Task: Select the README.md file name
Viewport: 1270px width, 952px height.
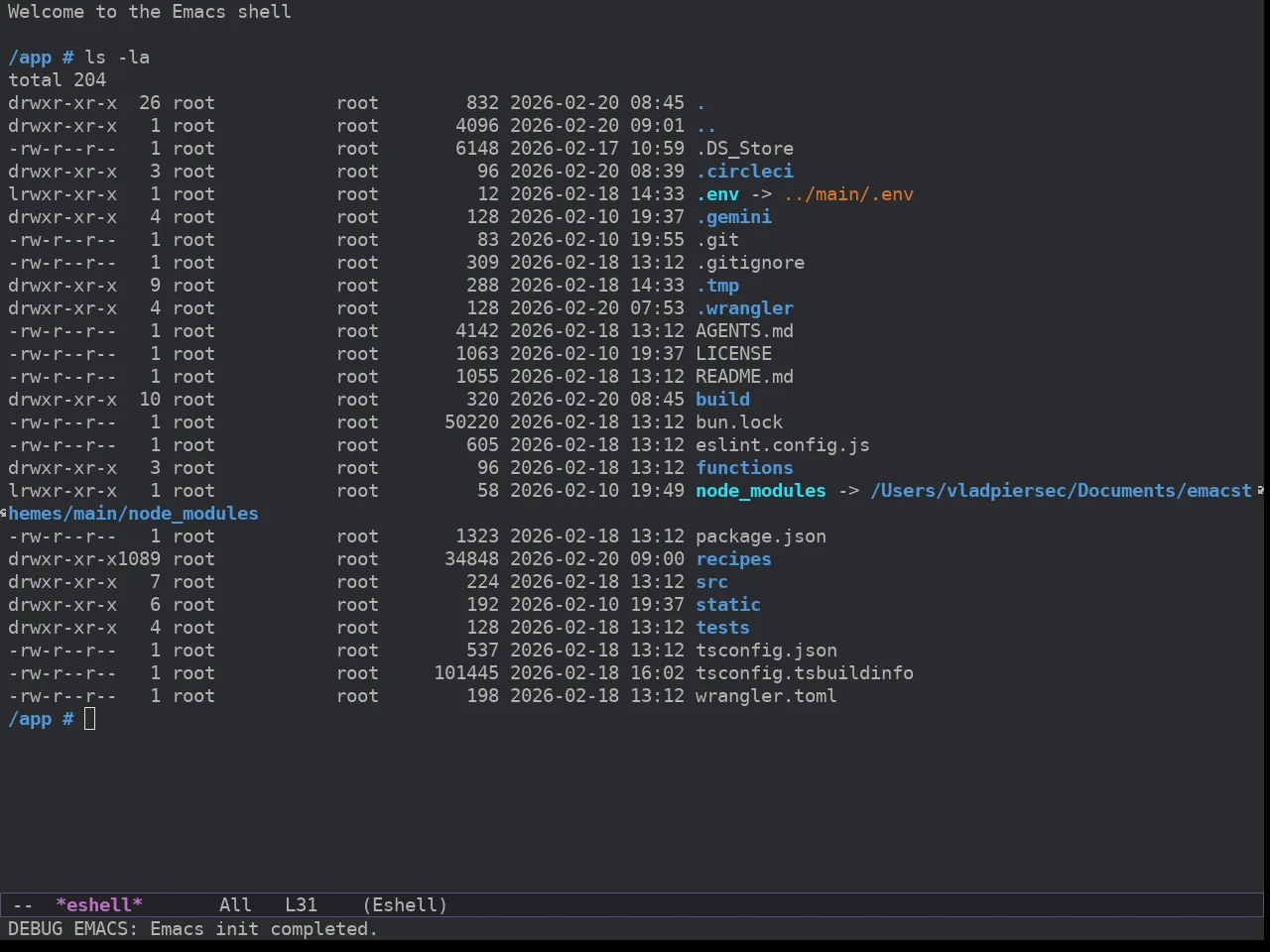Action: [x=745, y=377]
